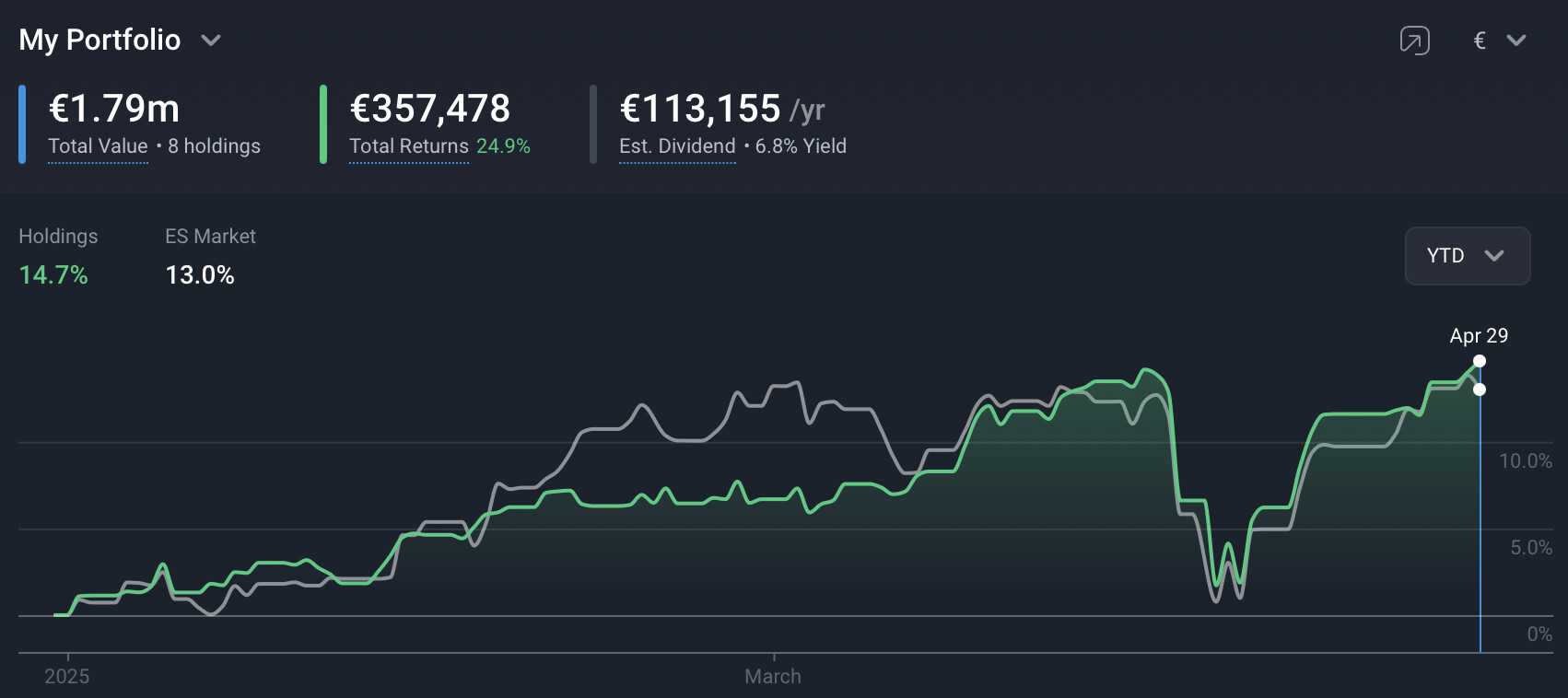Click the Holdings legend label
The height and width of the screenshot is (698, 1568).
58,237
